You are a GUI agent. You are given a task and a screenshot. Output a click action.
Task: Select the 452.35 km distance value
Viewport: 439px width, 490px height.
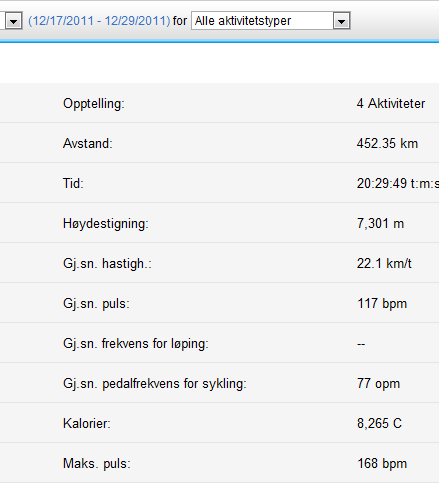[387, 144]
